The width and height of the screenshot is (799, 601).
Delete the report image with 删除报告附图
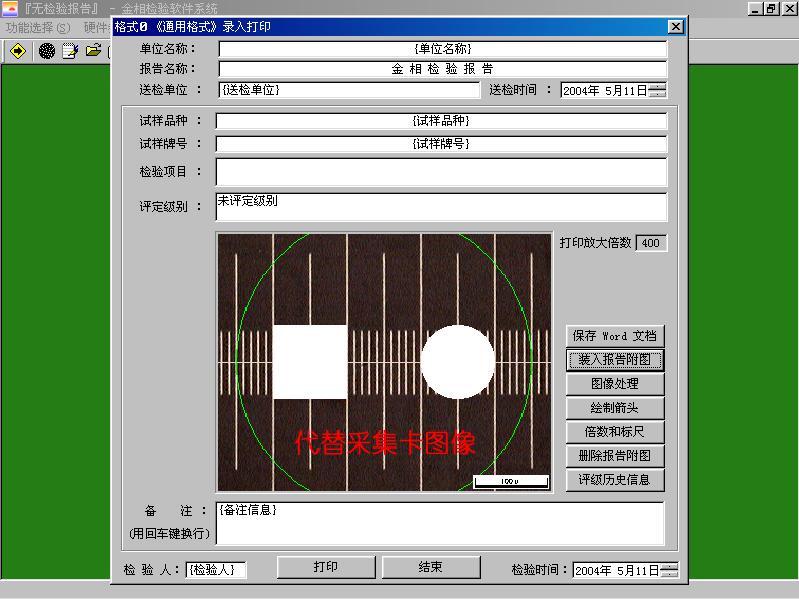click(615, 456)
